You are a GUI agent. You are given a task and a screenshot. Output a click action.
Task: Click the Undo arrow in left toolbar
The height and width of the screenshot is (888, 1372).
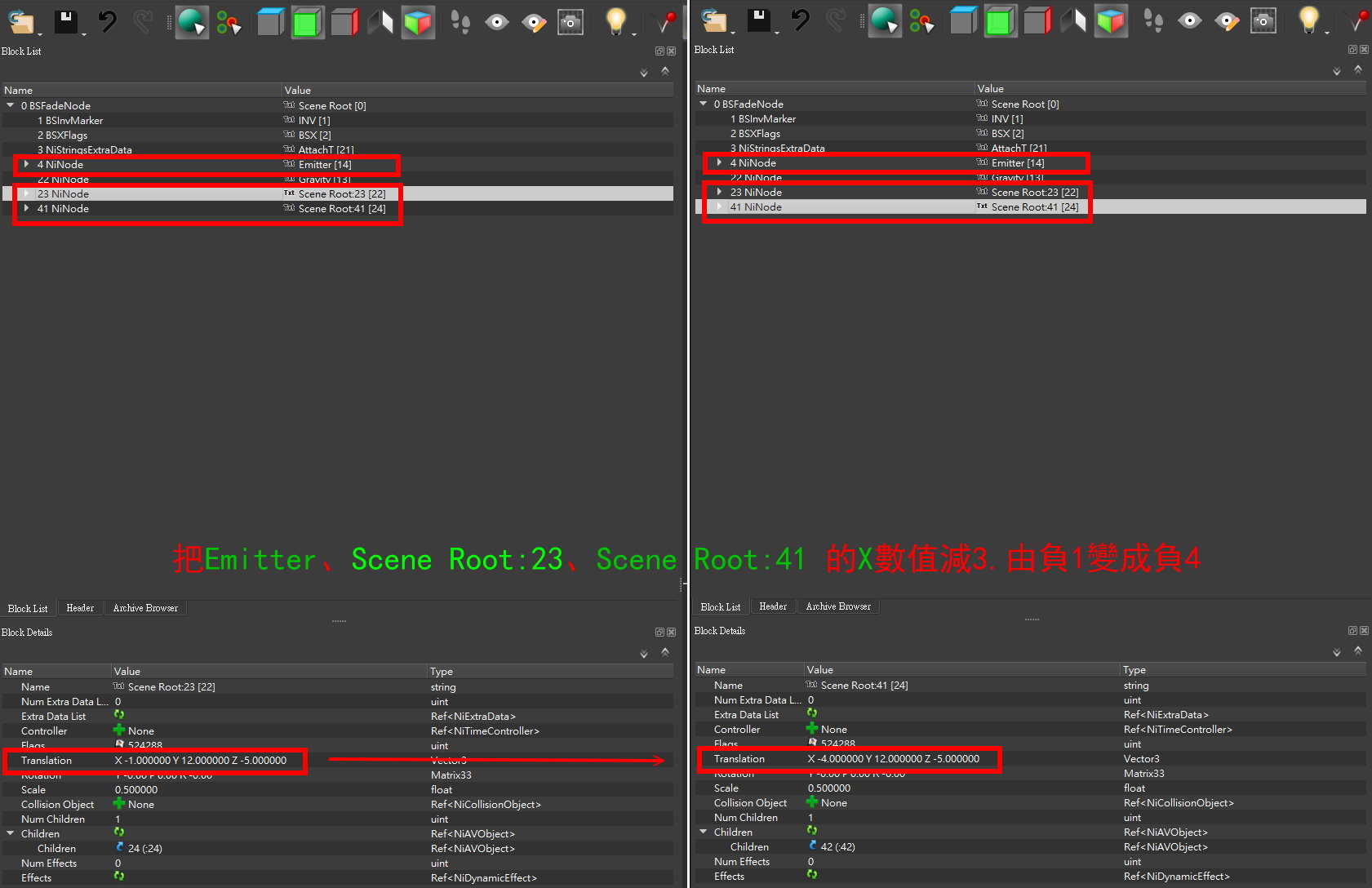point(107,22)
